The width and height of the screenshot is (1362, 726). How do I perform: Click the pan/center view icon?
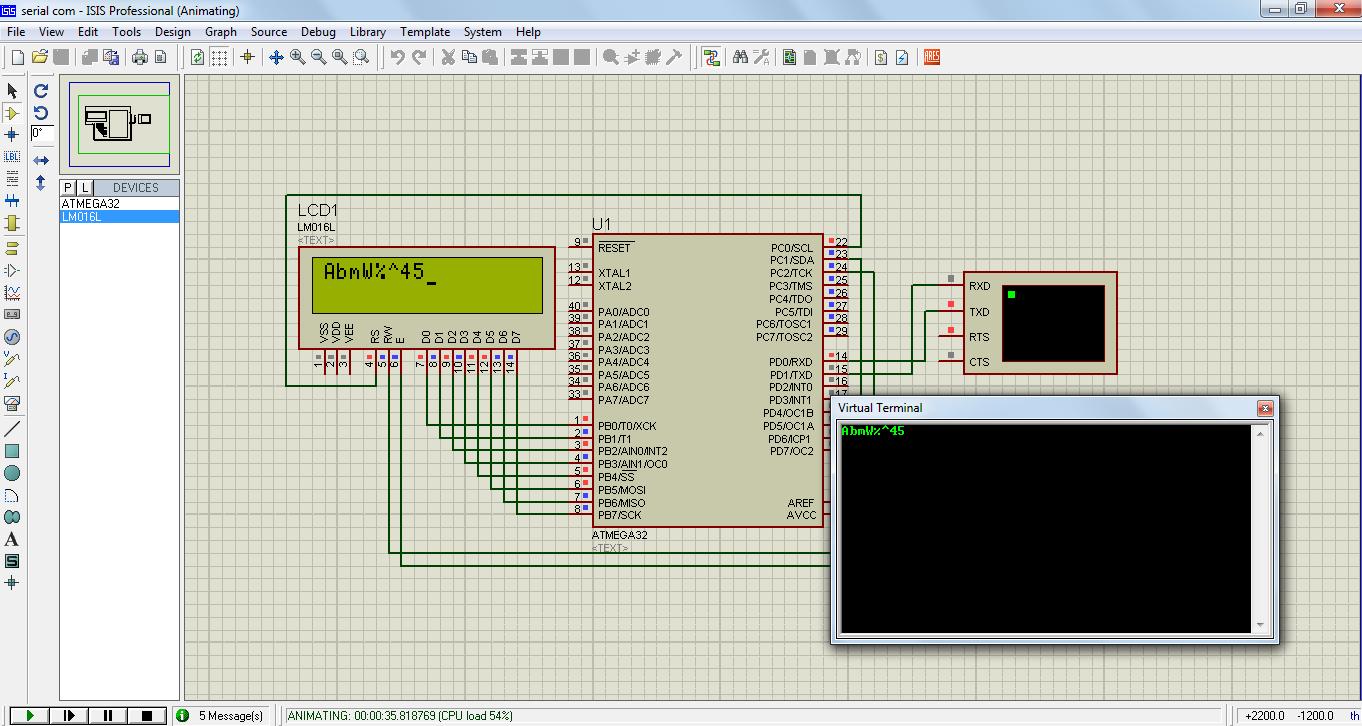click(277, 57)
